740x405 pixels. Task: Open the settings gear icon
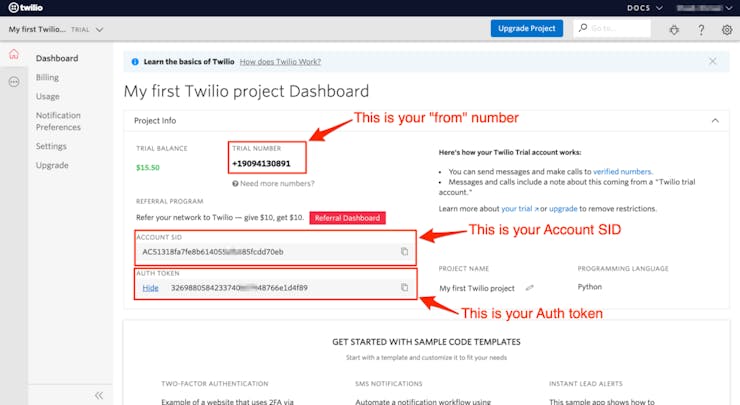pyautogui.click(x=727, y=30)
